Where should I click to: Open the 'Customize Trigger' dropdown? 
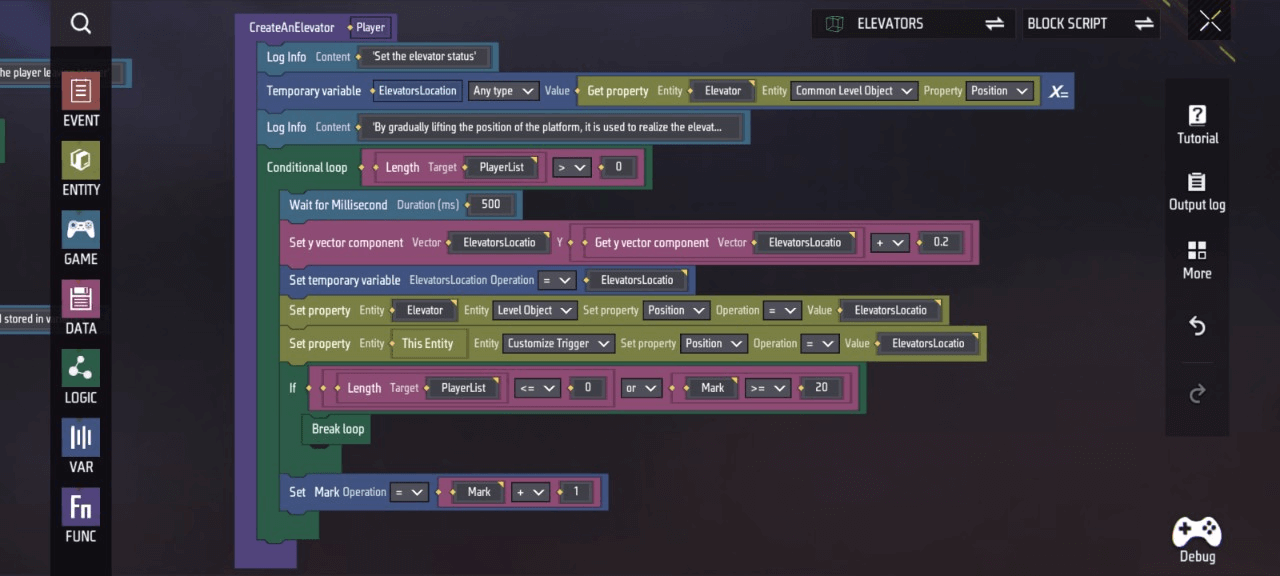[558, 344]
